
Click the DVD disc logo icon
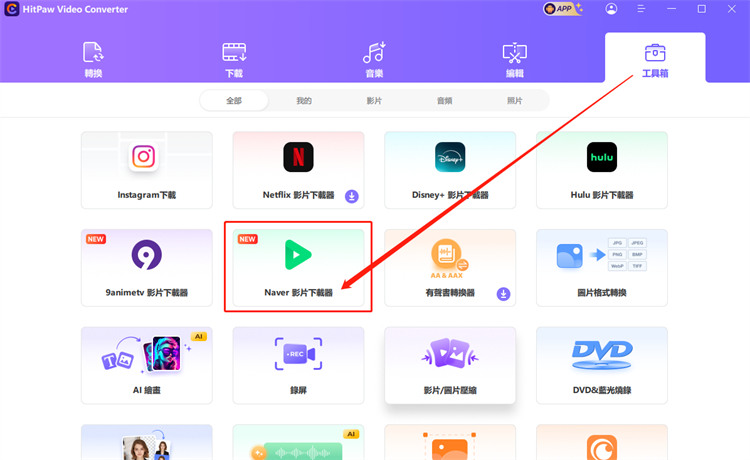coord(602,355)
